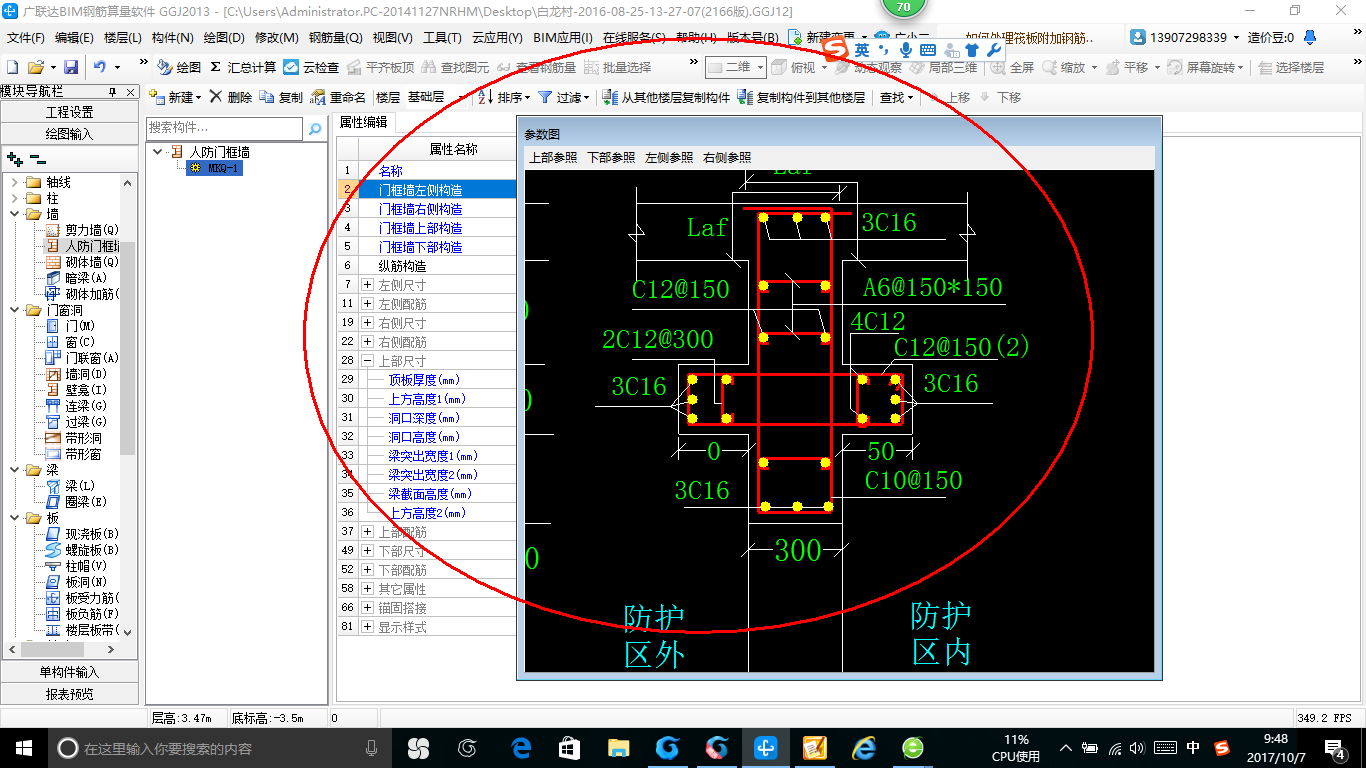
Task: Launch 云检查 cloud check
Action: [311, 67]
